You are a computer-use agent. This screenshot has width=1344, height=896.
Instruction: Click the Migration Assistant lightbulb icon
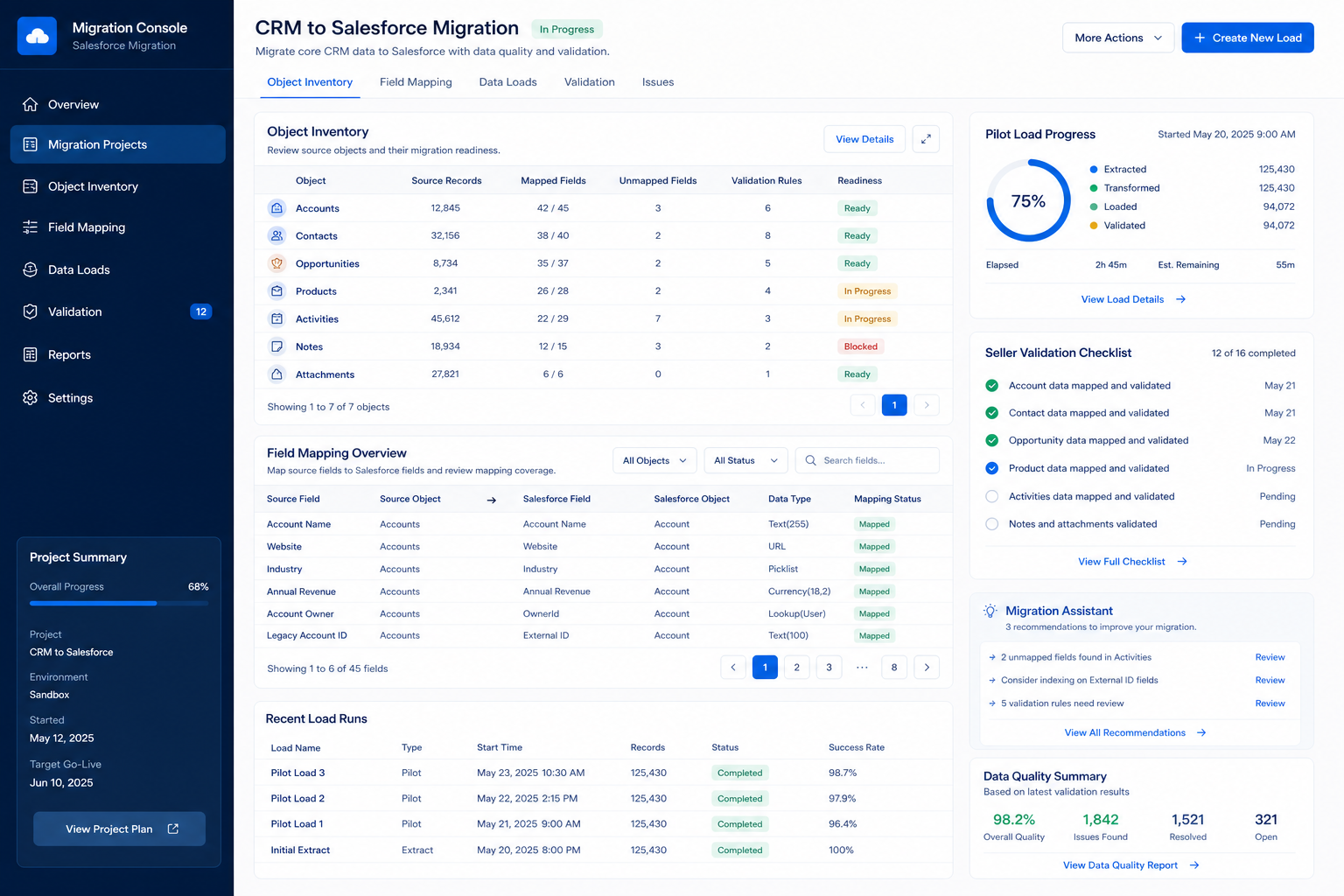tap(990, 611)
